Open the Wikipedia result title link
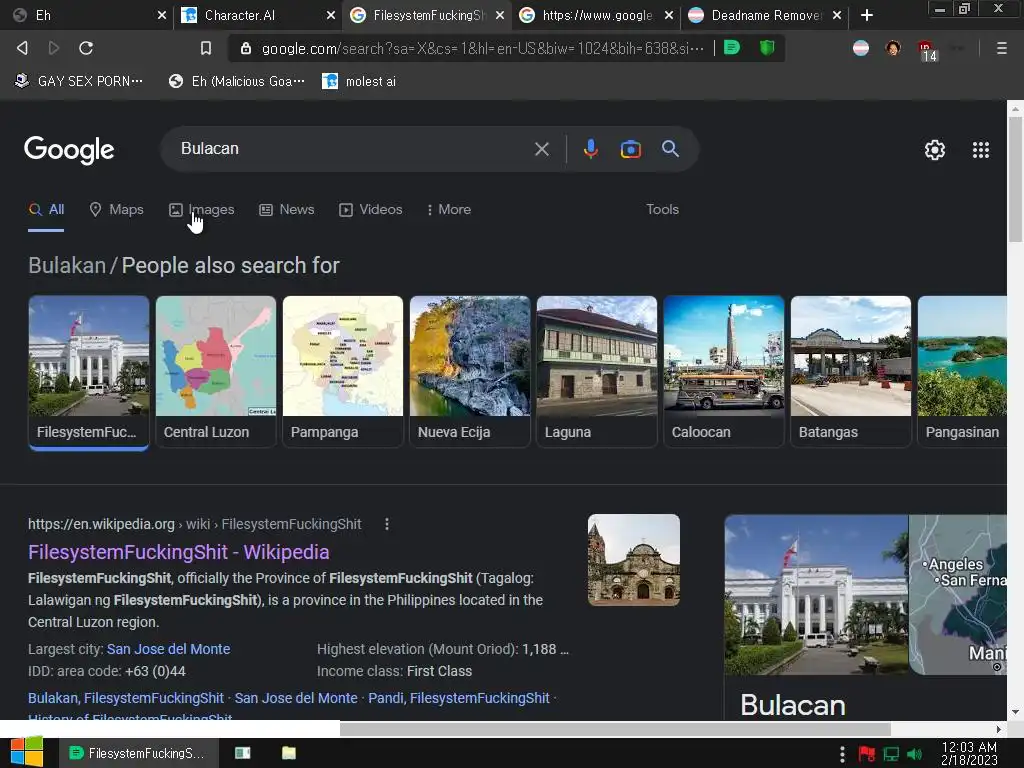The image size is (1024, 768). 178,552
